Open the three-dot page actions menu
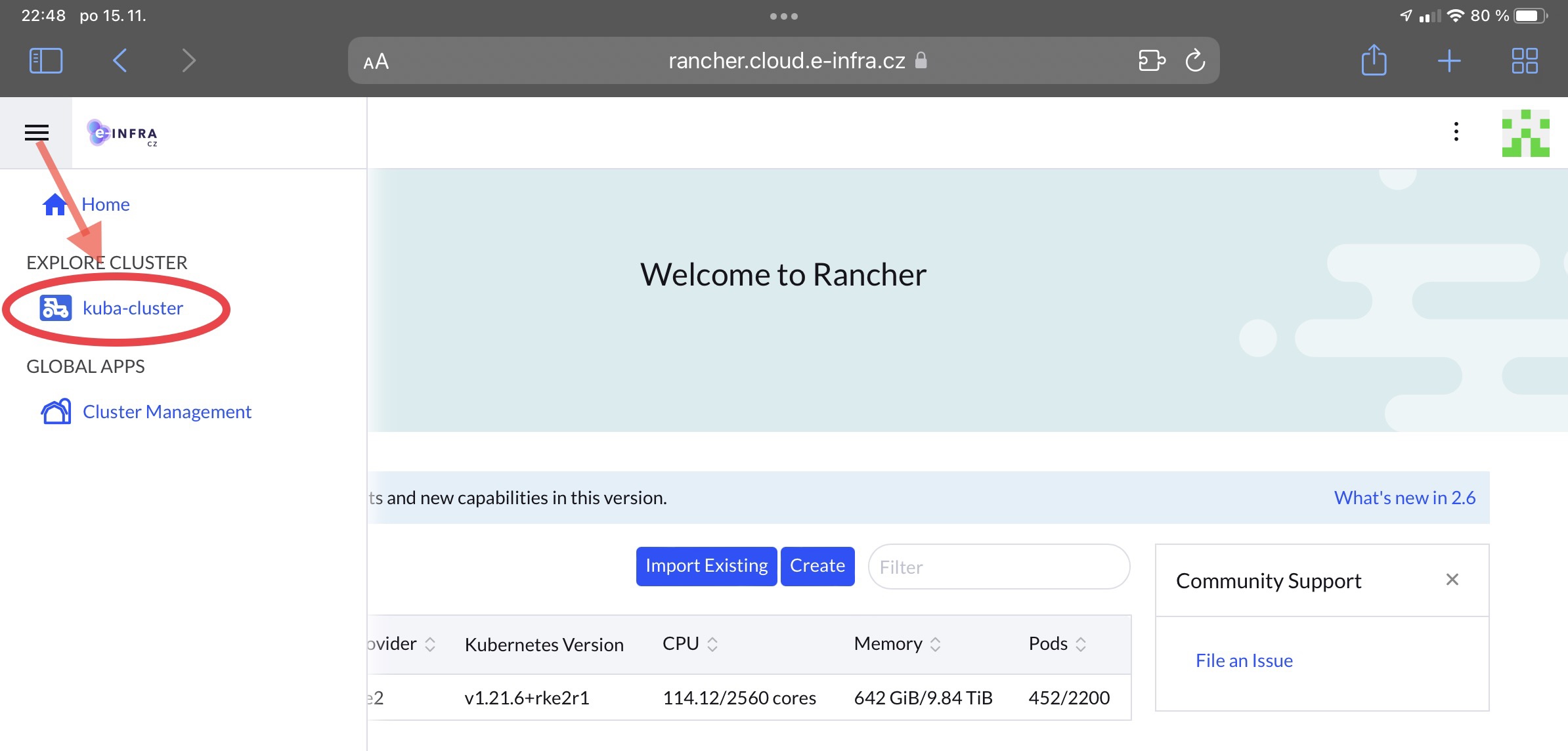This screenshot has height=751, width=1568. (x=1456, y=132)
